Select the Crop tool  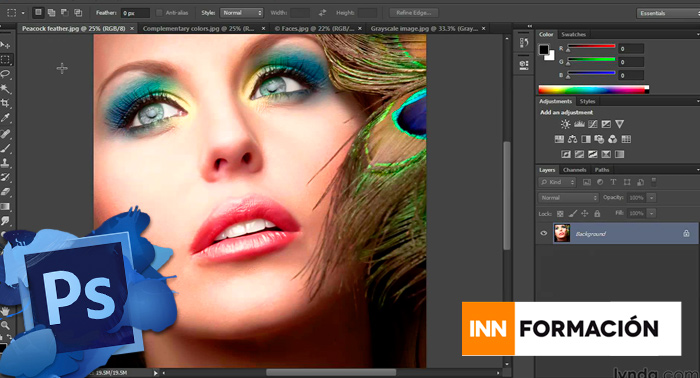[x=5, y=103]
